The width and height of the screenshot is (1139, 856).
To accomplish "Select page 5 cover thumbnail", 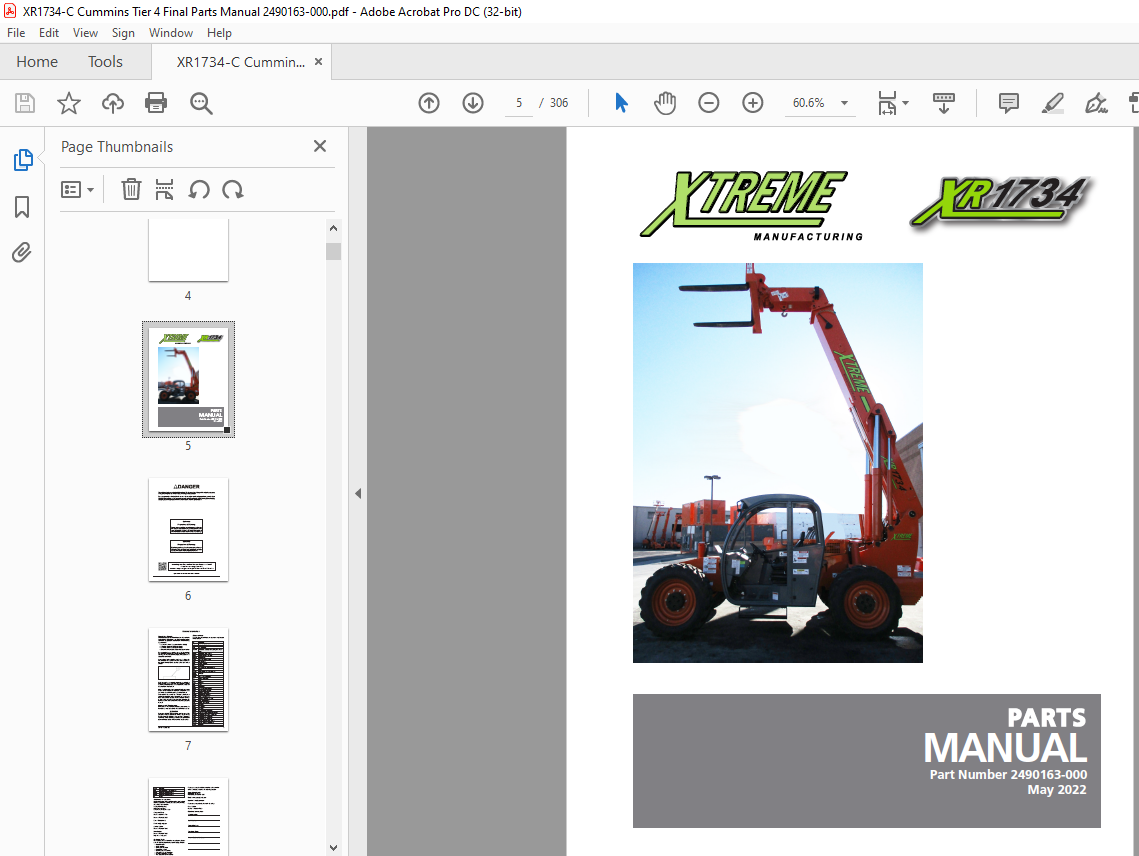I will click(x=188, y=379).
